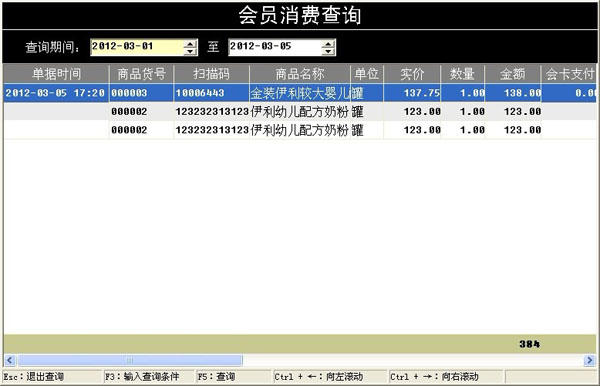Decrease the start date with down spinner arrow
Screen dimensions: 600x386
point(190,51)
